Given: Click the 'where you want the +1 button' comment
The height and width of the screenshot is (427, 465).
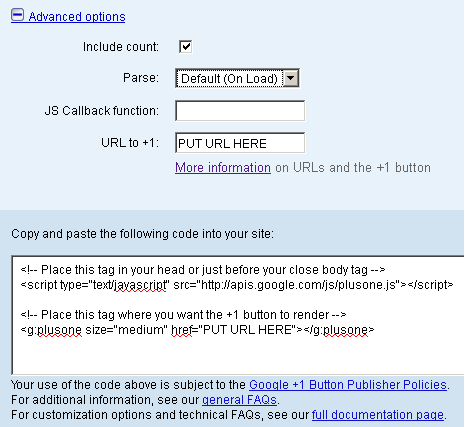Looking at the screenshot, I should (x=184, y=315).
